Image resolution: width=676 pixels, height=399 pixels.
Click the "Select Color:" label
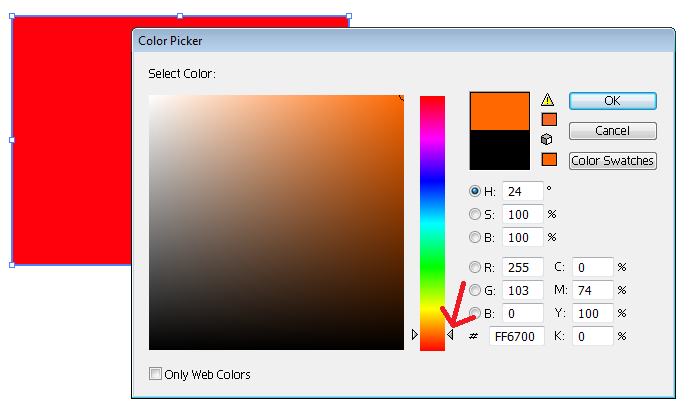182,74
